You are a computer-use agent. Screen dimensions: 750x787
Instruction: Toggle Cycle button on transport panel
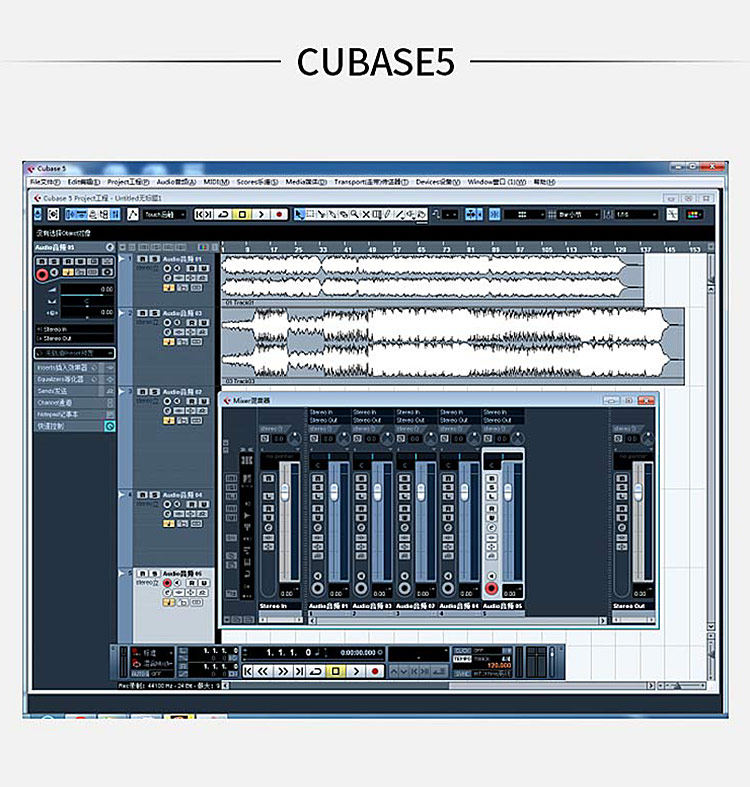(316, 671)
